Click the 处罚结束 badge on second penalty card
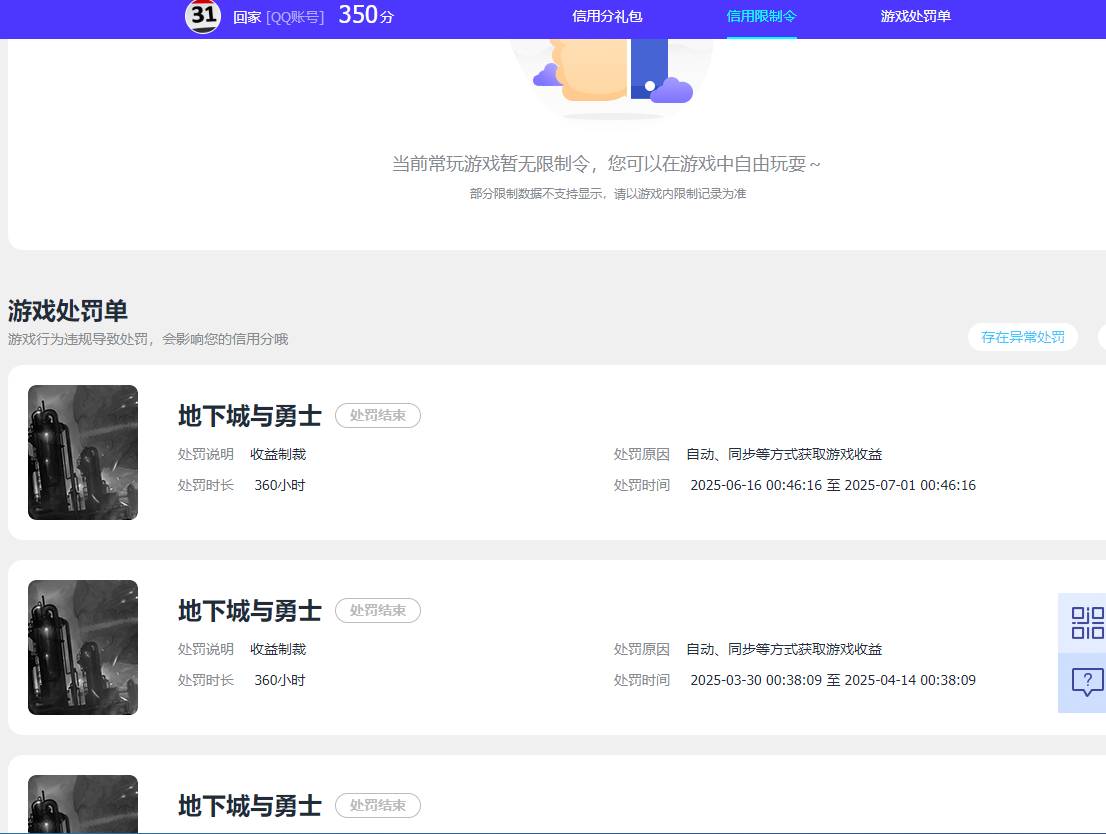Screen dimensions: 1106x834 377,610
